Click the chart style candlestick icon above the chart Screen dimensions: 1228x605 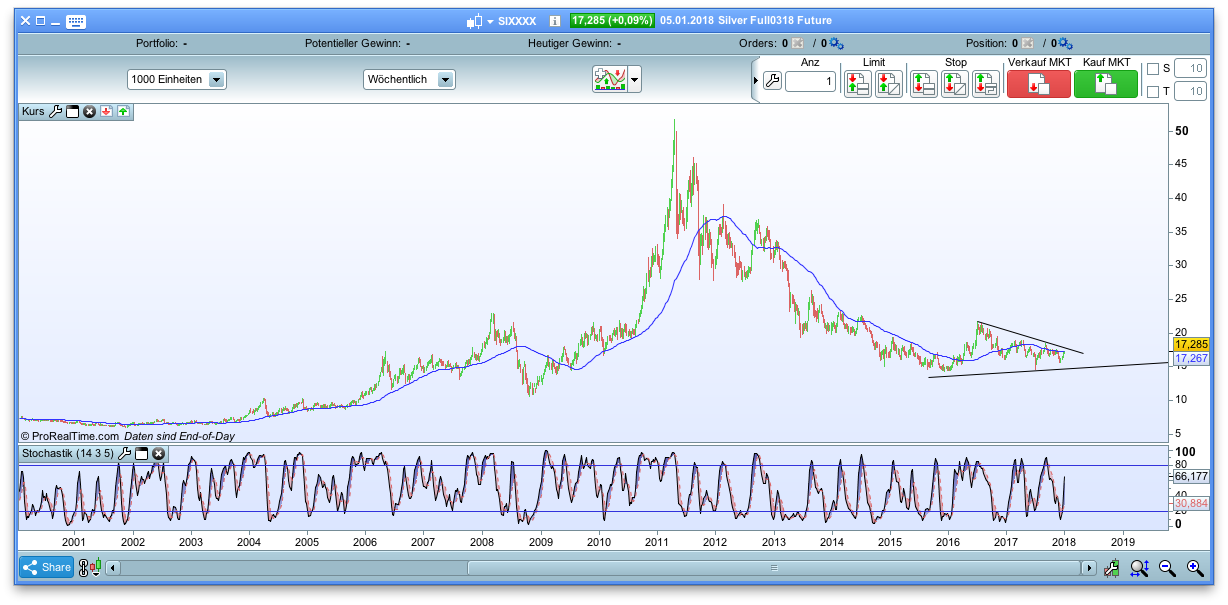click(x=612, y=79)
